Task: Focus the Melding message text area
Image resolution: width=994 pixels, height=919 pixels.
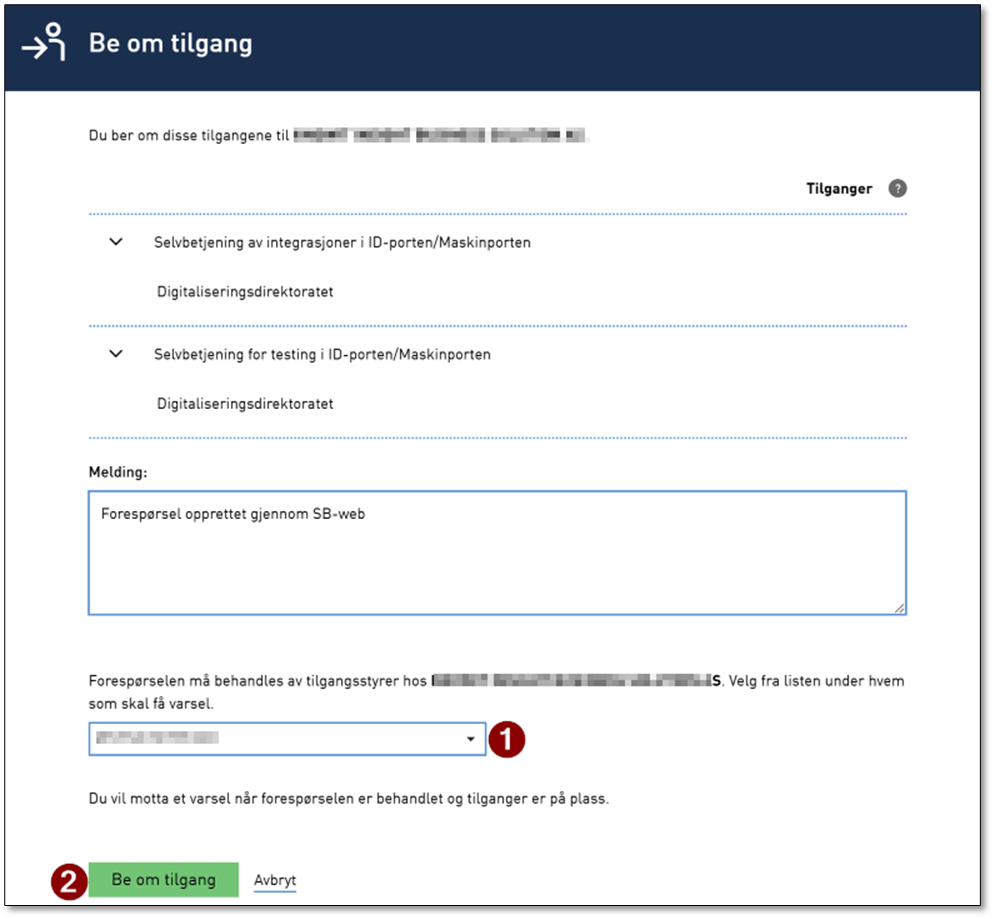Action: pyautogui.click(x=497, y=560)
